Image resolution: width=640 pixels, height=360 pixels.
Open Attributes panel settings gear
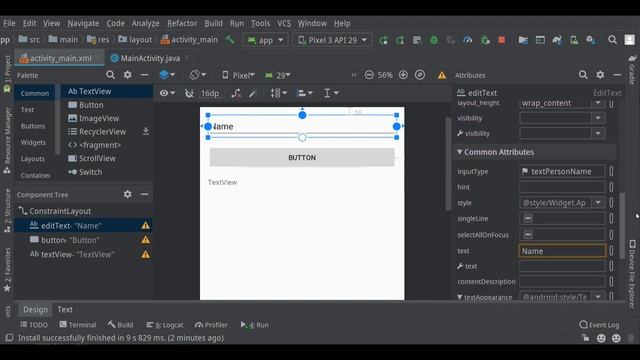[x=600, y=75]
